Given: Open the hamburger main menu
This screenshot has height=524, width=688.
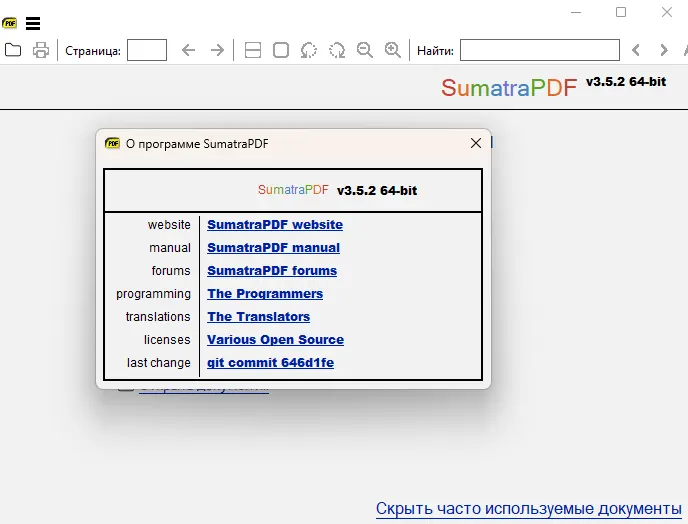Looking at the screenshot, I should click(33, 23).
